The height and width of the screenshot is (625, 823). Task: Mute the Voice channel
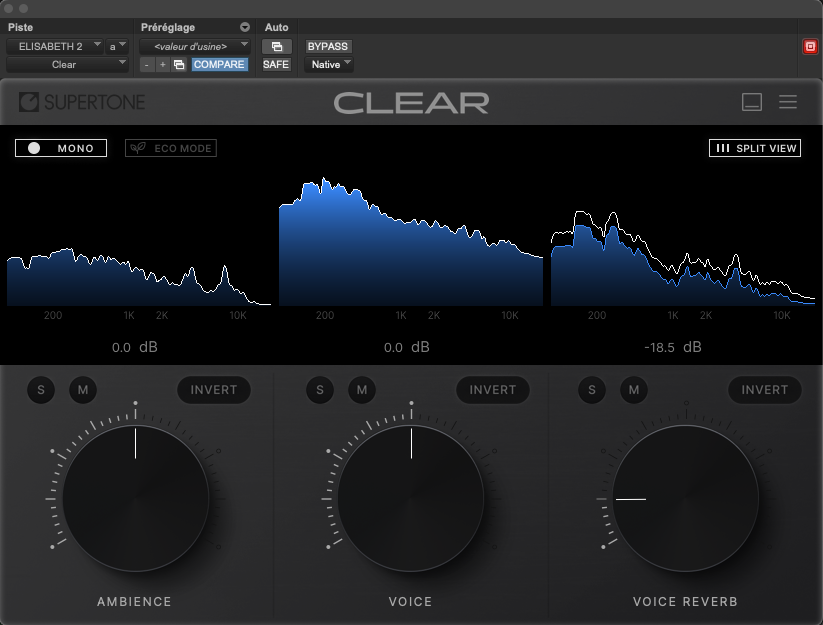[362, 390]
